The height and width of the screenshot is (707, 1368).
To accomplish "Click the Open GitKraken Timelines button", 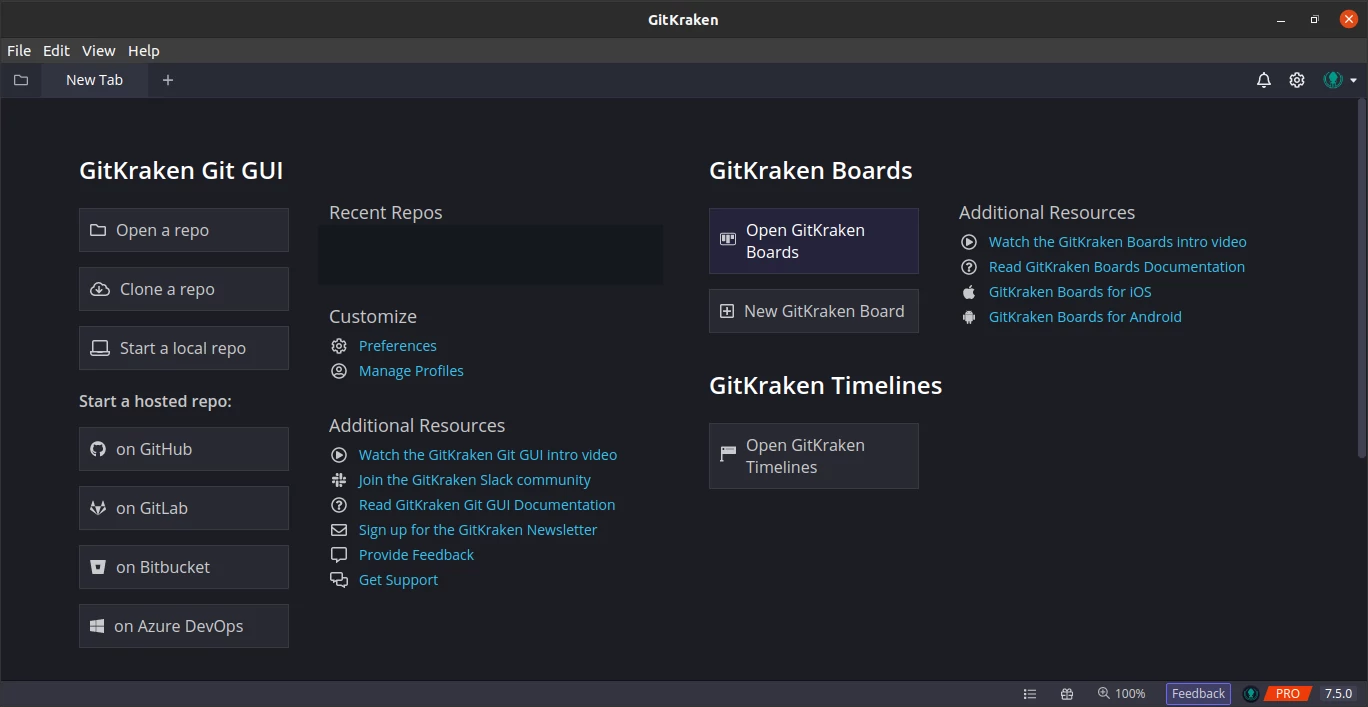I will (814, 456).
